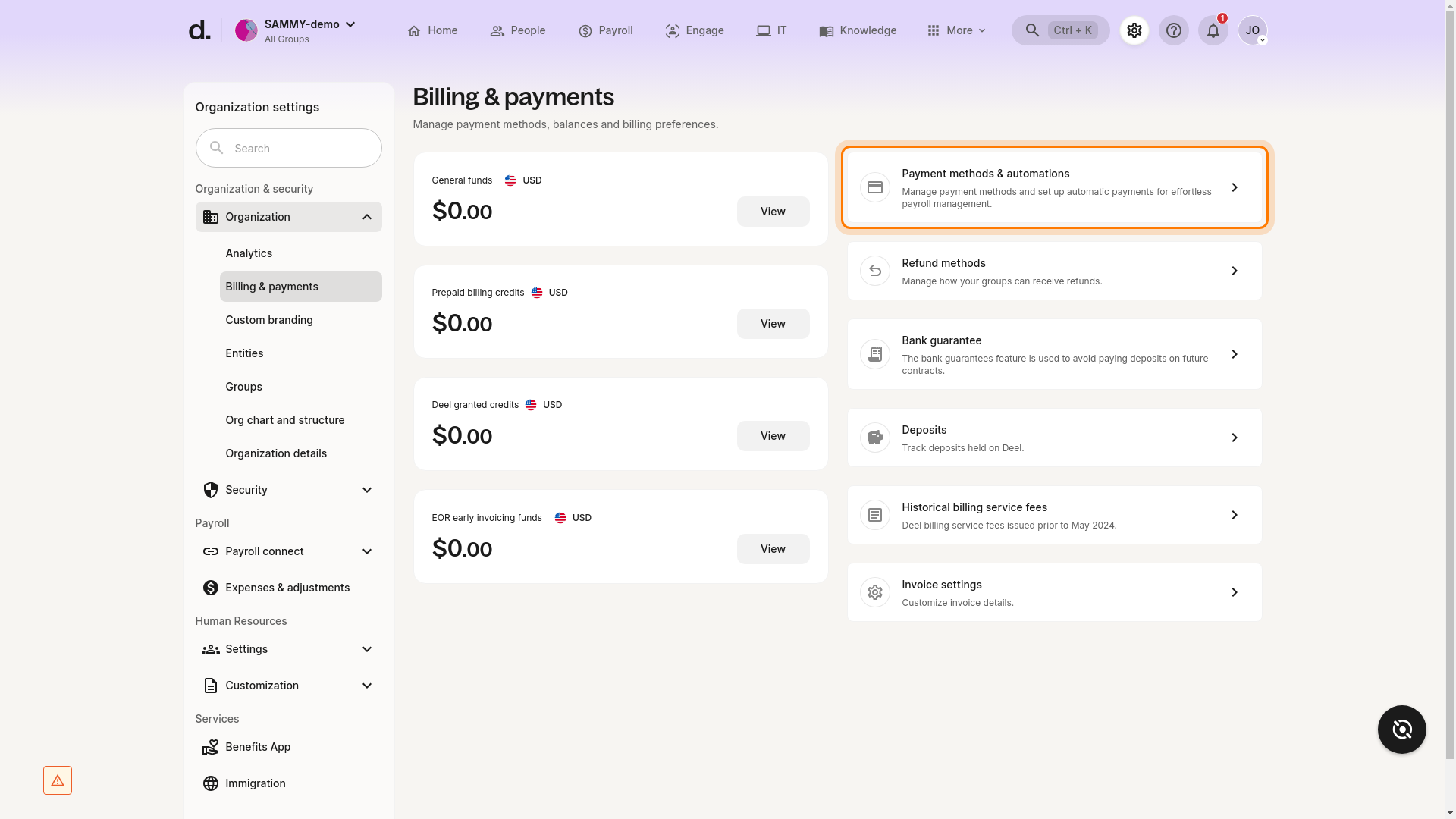Select Org chart and structure
Screen dimensions: 1456x819
[301, 420]
